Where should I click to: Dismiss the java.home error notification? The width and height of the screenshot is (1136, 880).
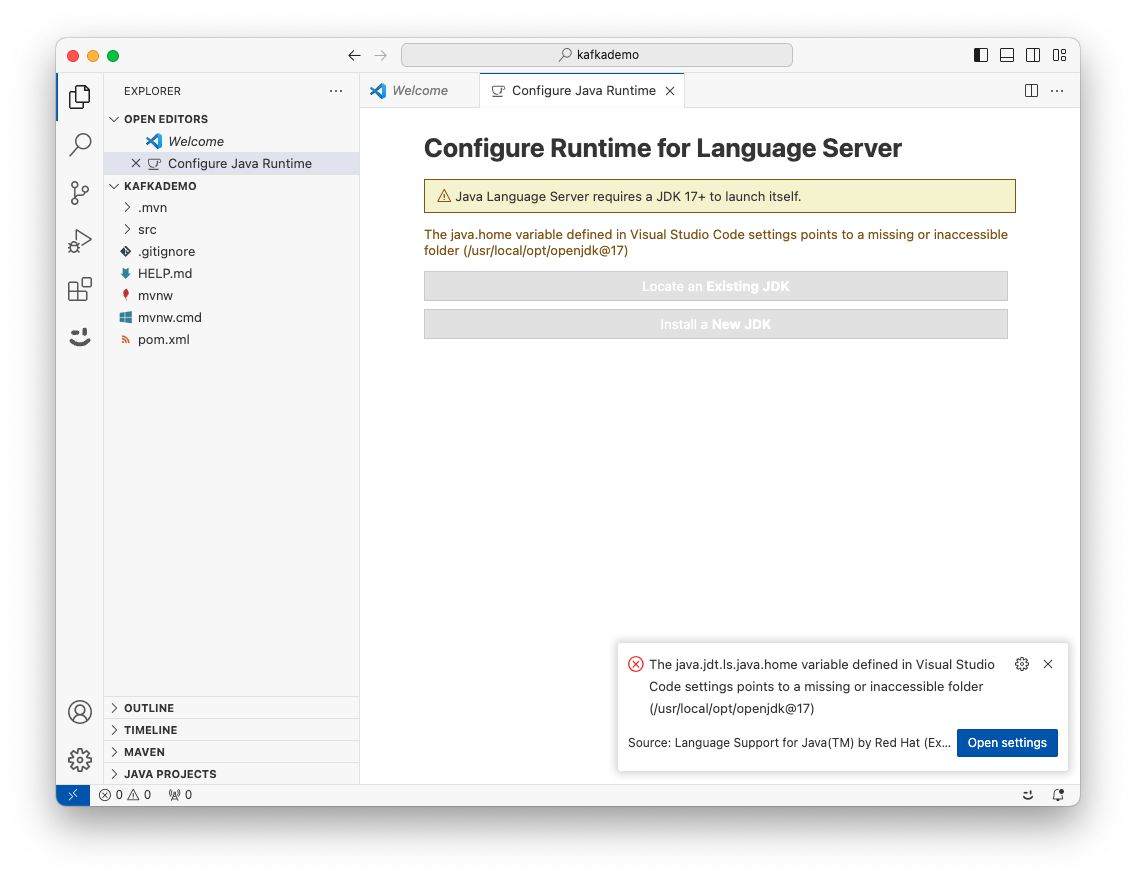pos(1048,664)
